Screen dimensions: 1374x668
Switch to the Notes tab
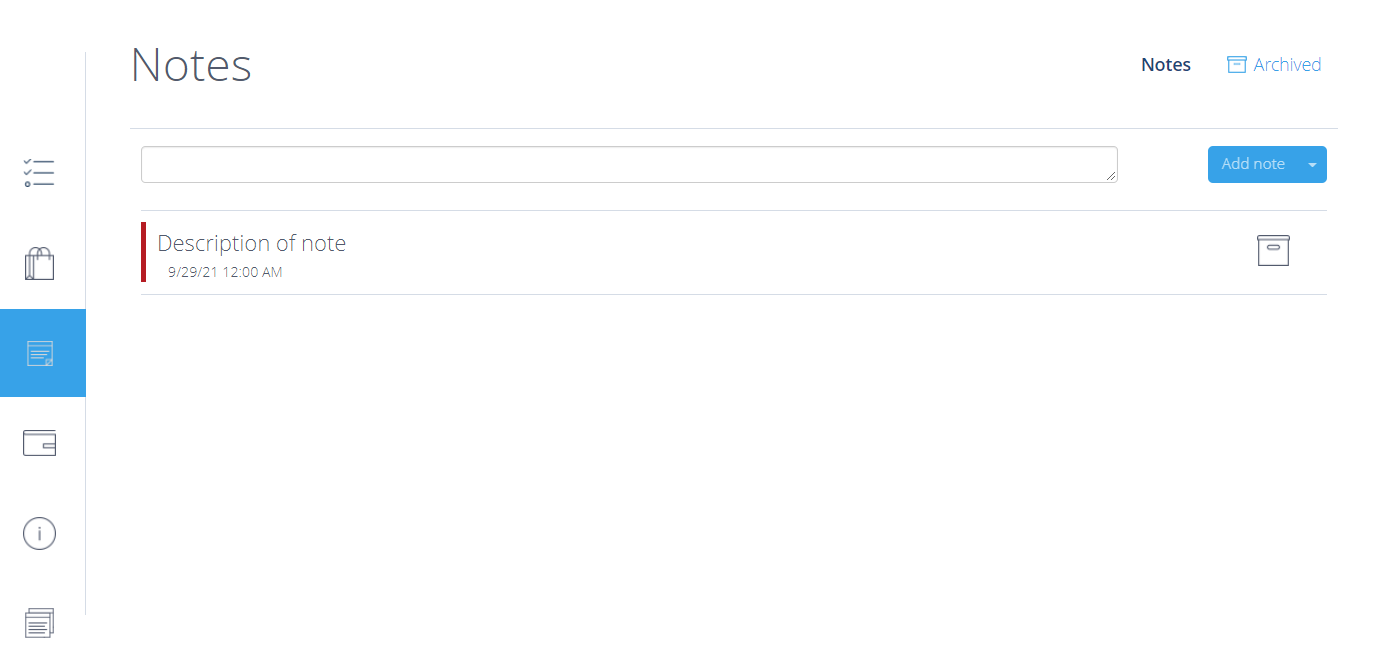pyautogui.click(x=1166, y=65)
